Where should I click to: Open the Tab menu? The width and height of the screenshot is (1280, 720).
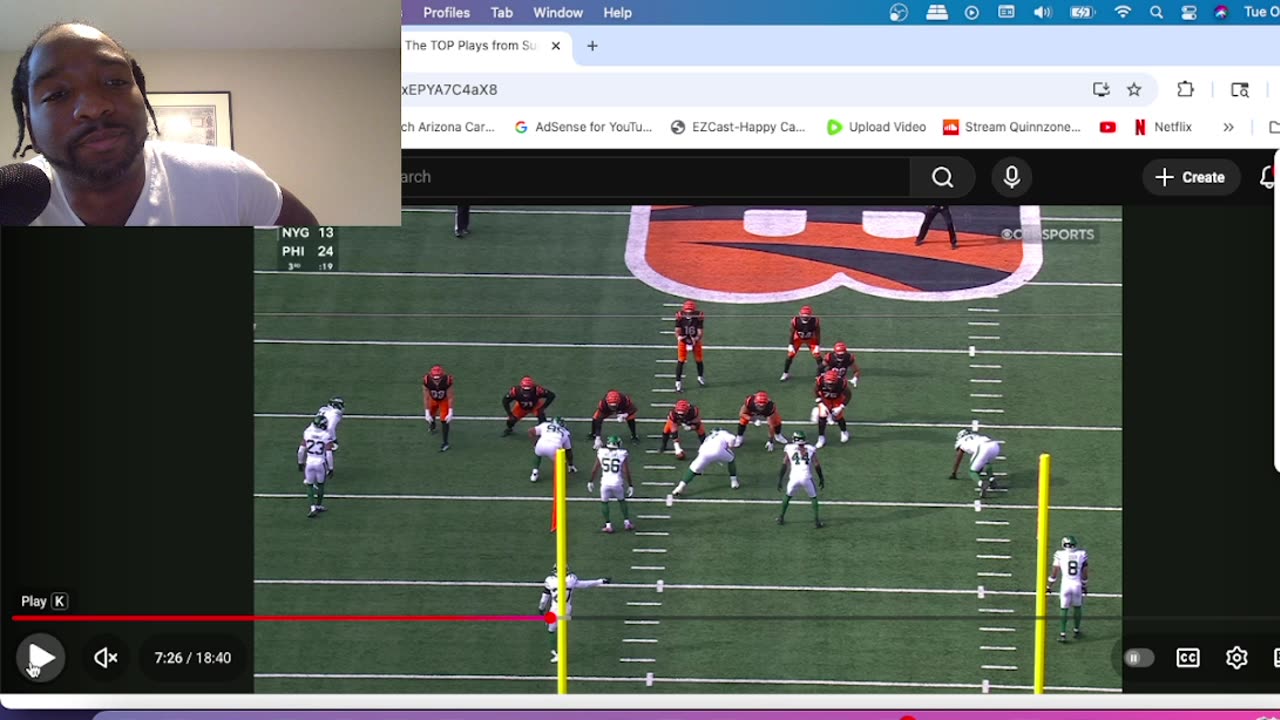pyautogui.click(x=501, y=13)
